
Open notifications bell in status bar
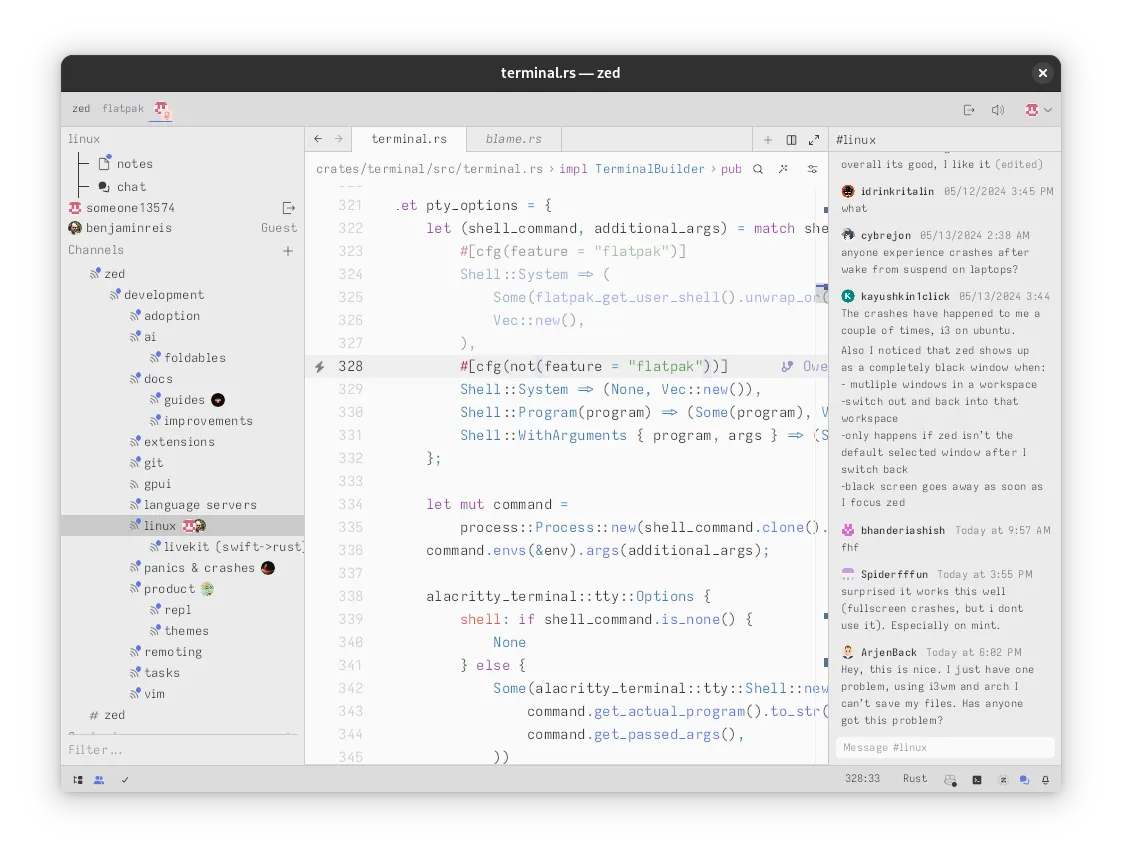[1046, 780]
